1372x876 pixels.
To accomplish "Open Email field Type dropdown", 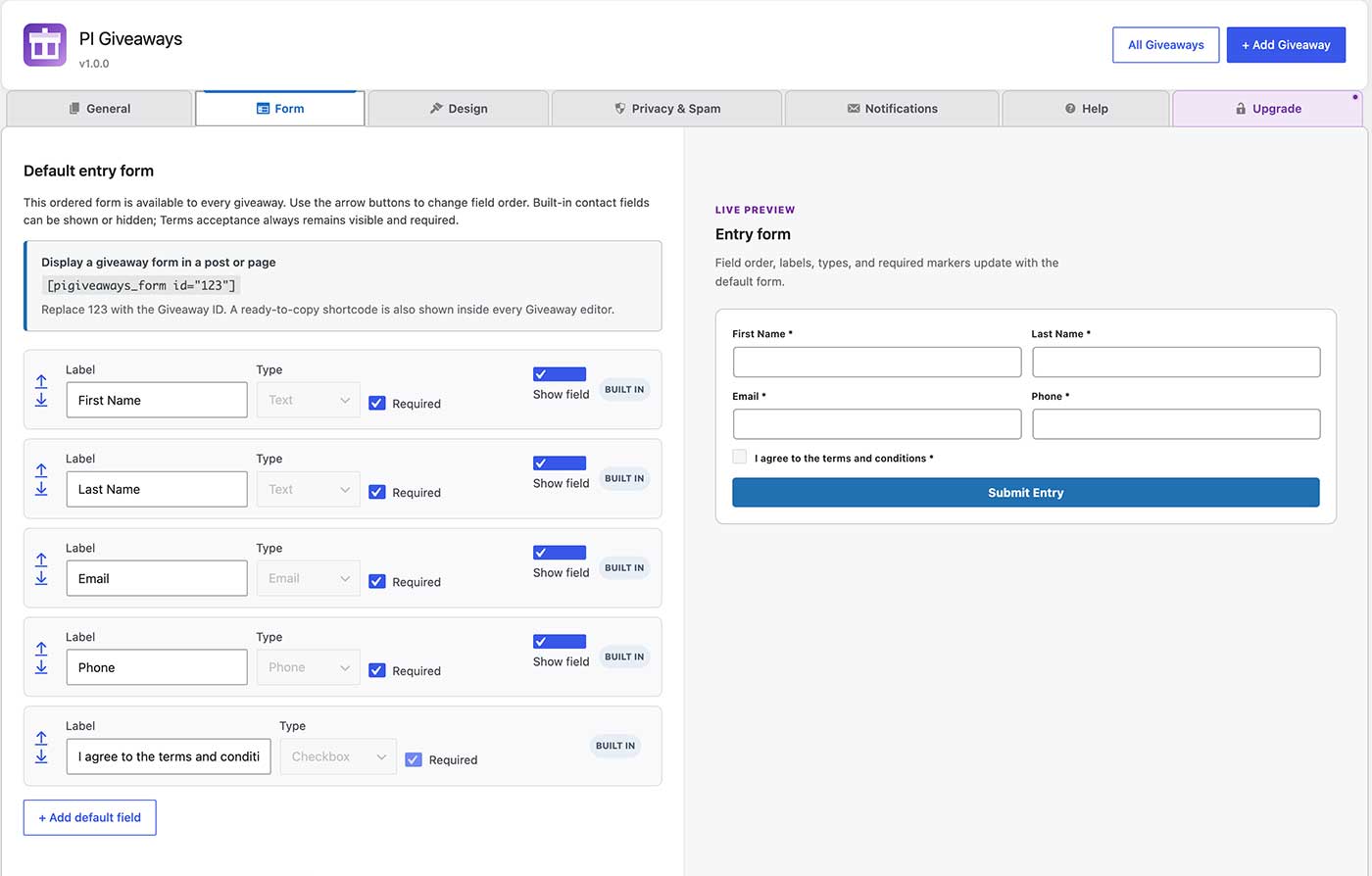I will (309, 578).
